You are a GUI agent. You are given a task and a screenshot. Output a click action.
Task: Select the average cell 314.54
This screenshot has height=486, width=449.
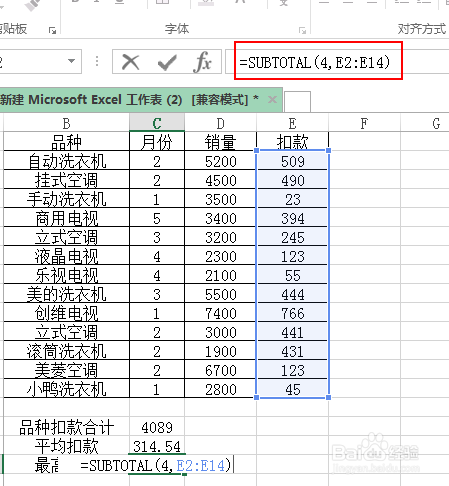157,446
